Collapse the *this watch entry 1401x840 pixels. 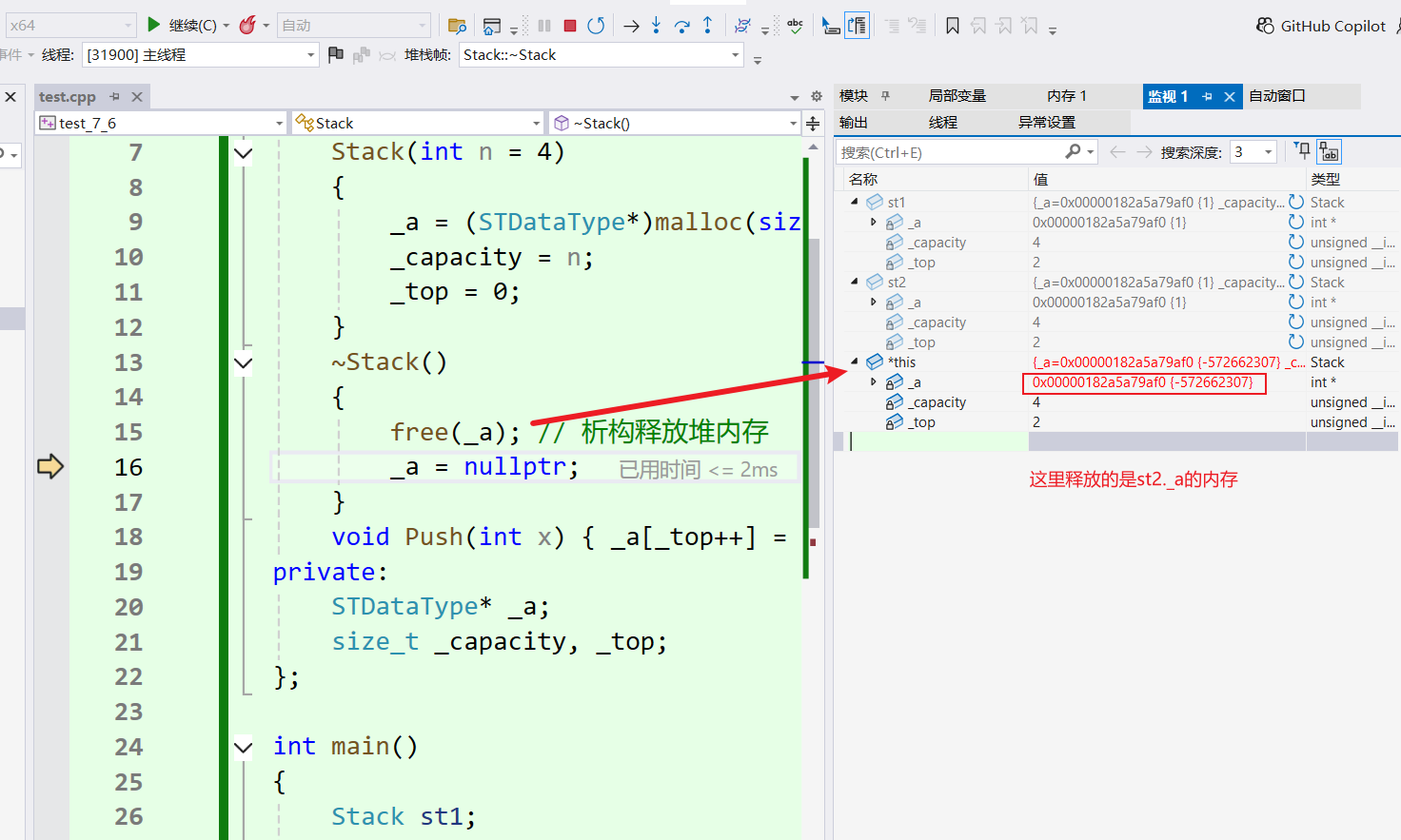[855, 361]
